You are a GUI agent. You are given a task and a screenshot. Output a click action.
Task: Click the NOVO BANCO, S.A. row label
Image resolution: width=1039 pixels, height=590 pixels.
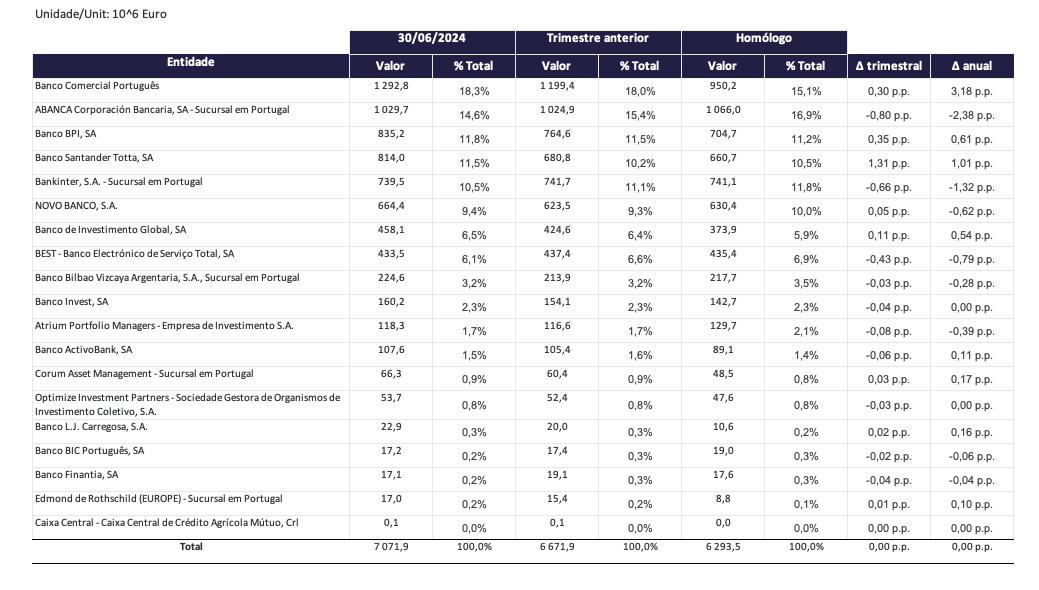(76, 206)
